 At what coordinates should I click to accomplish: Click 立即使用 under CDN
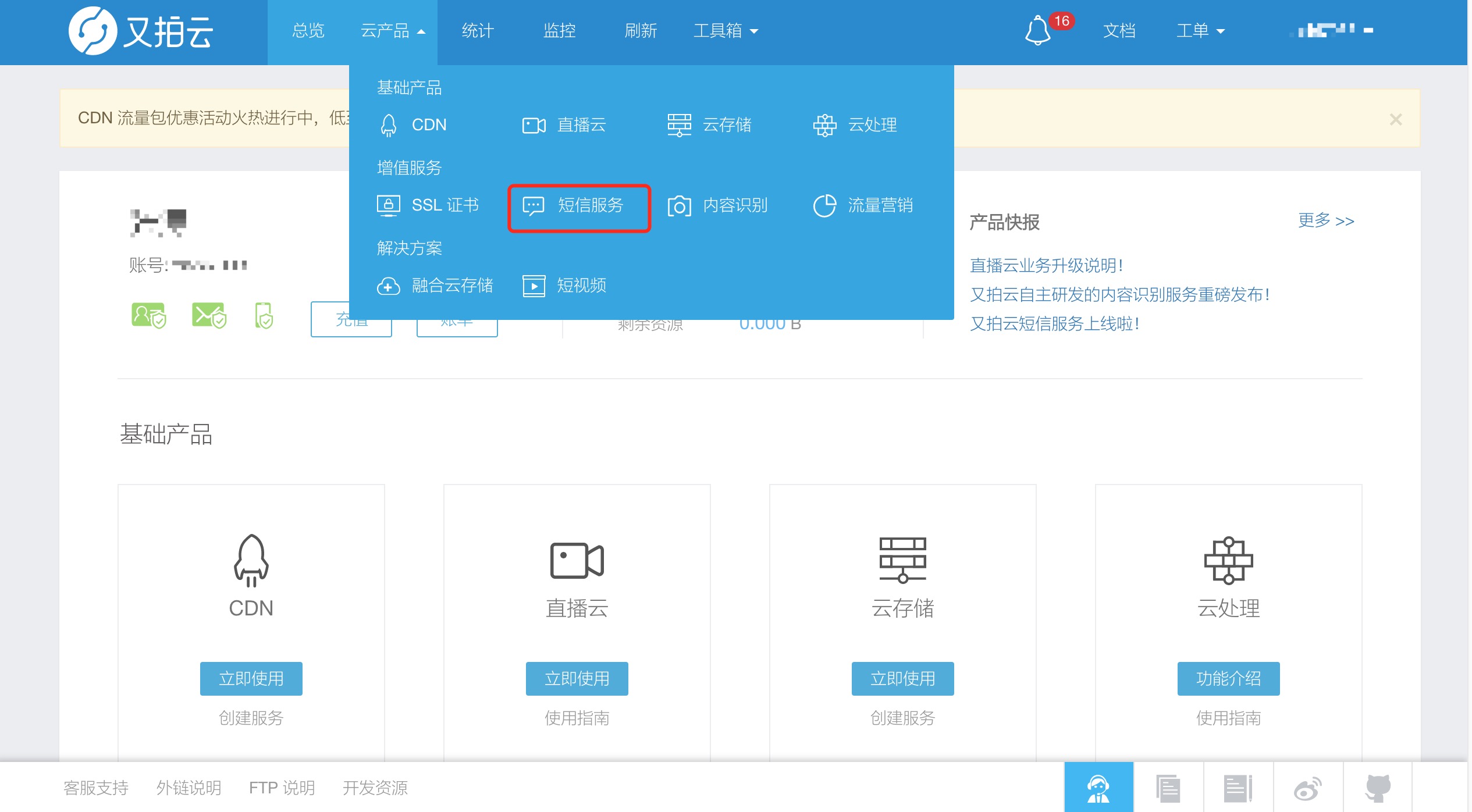pyautogui.click(x=251, y=679)
